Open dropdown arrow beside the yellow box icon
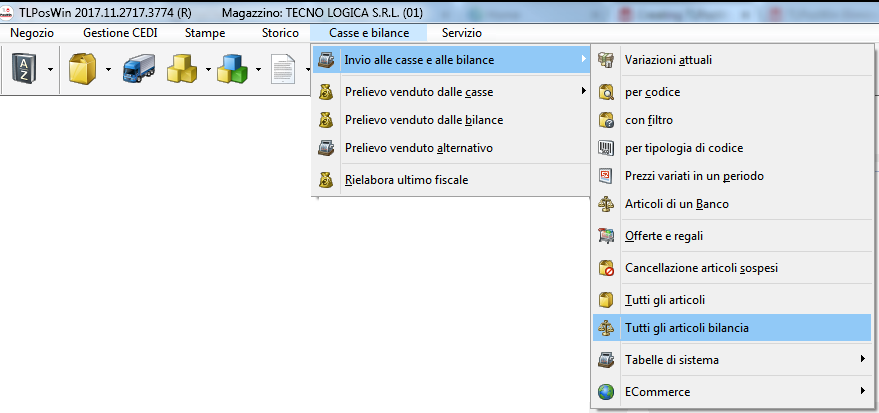This screenshot has height=413, width=879. [x=106, y=70]
